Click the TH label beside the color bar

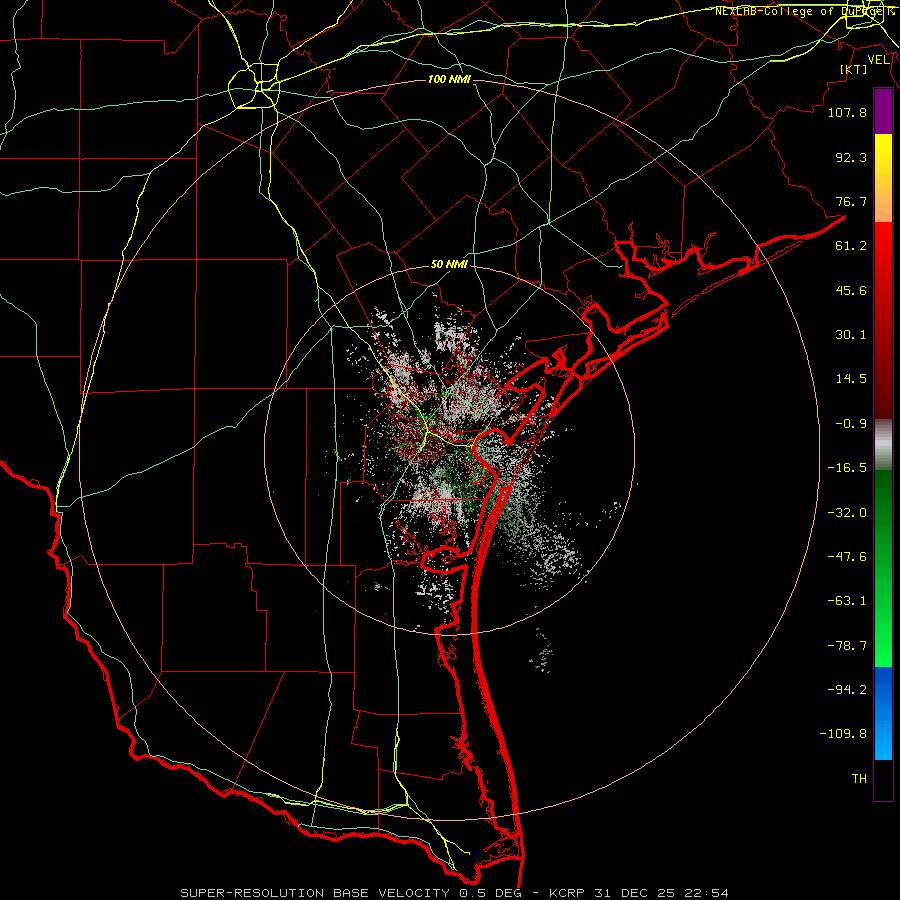pyautogui.click(x=859, y=779)
